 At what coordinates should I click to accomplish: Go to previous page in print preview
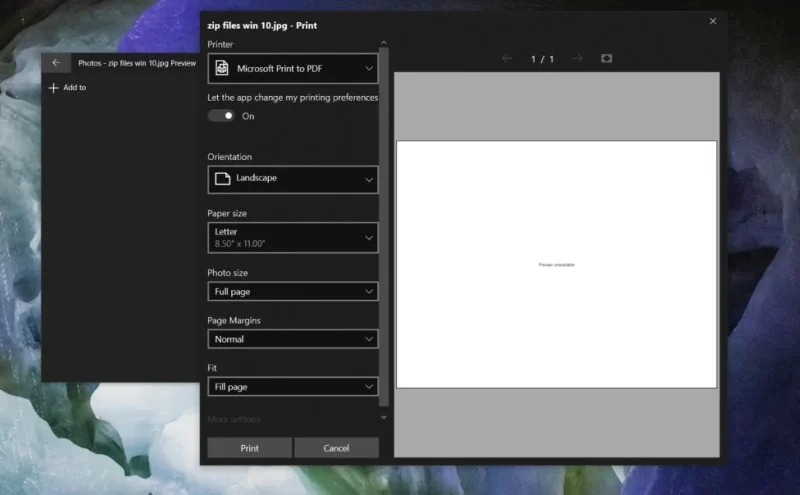pos(507,59)
